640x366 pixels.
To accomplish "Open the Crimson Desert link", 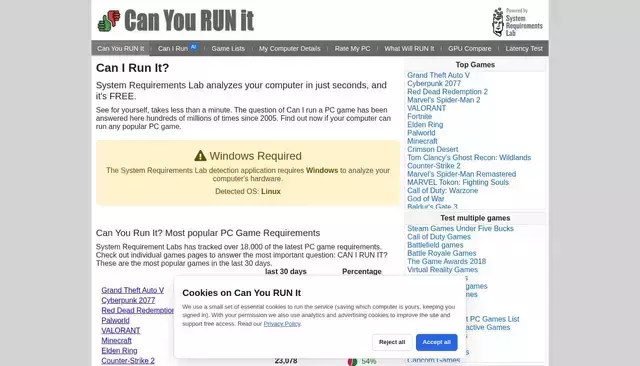I will [432, 149].
